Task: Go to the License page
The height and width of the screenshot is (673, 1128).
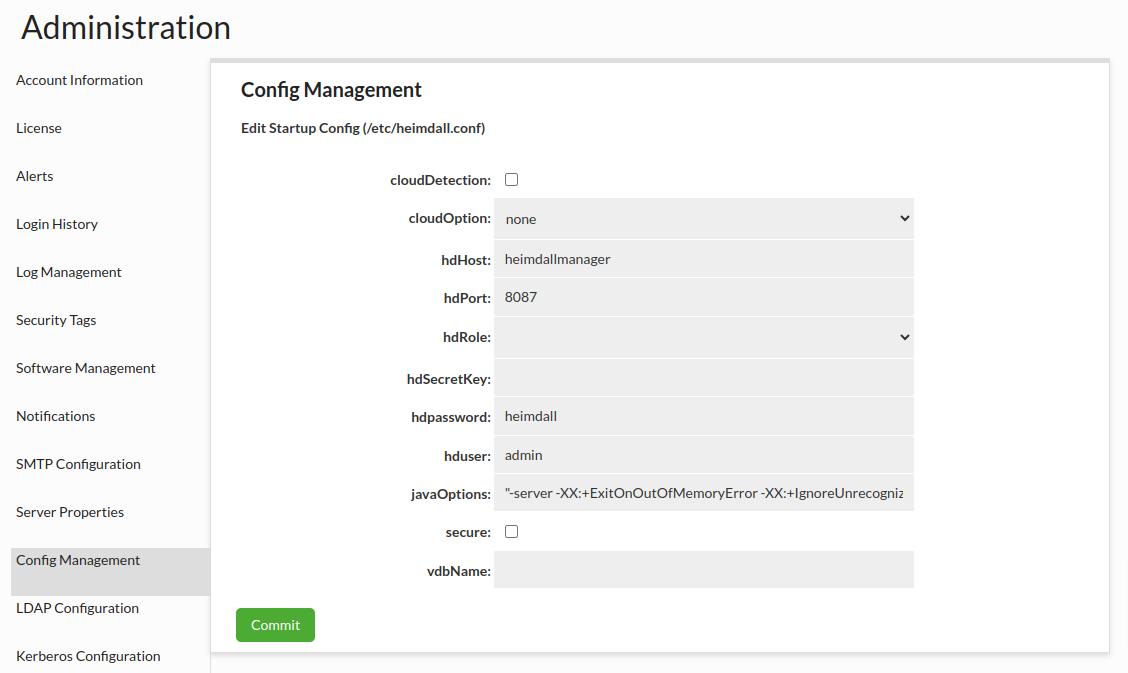Action: click(39, 128)
